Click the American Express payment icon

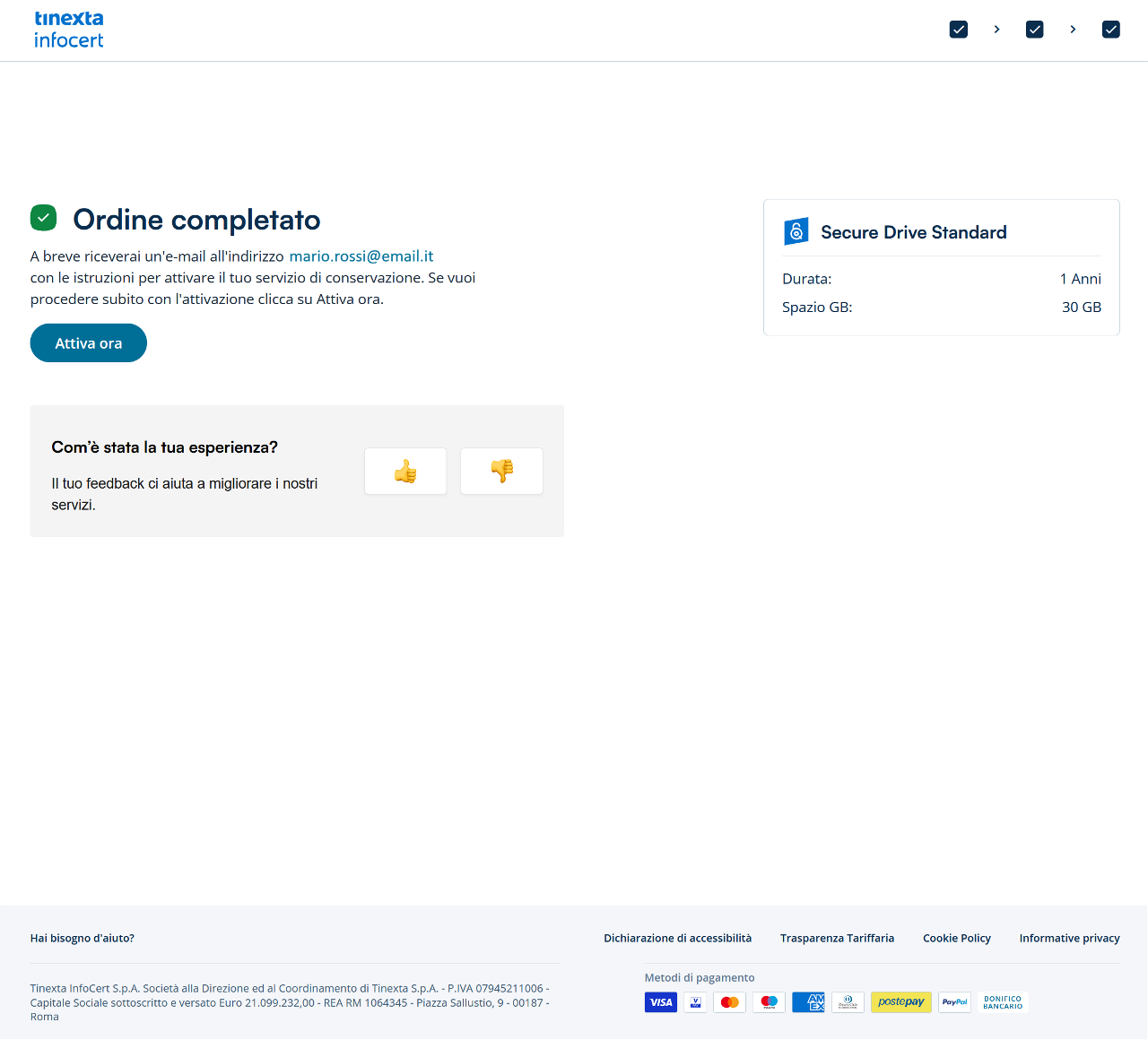click(808, 1002)
